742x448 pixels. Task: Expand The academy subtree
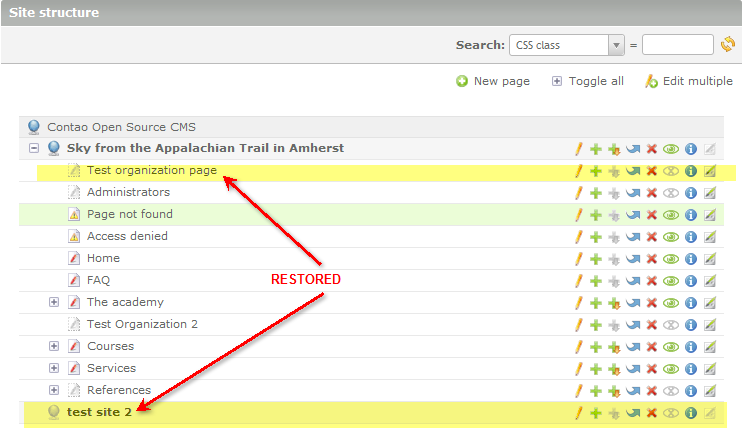pos(54,302)
